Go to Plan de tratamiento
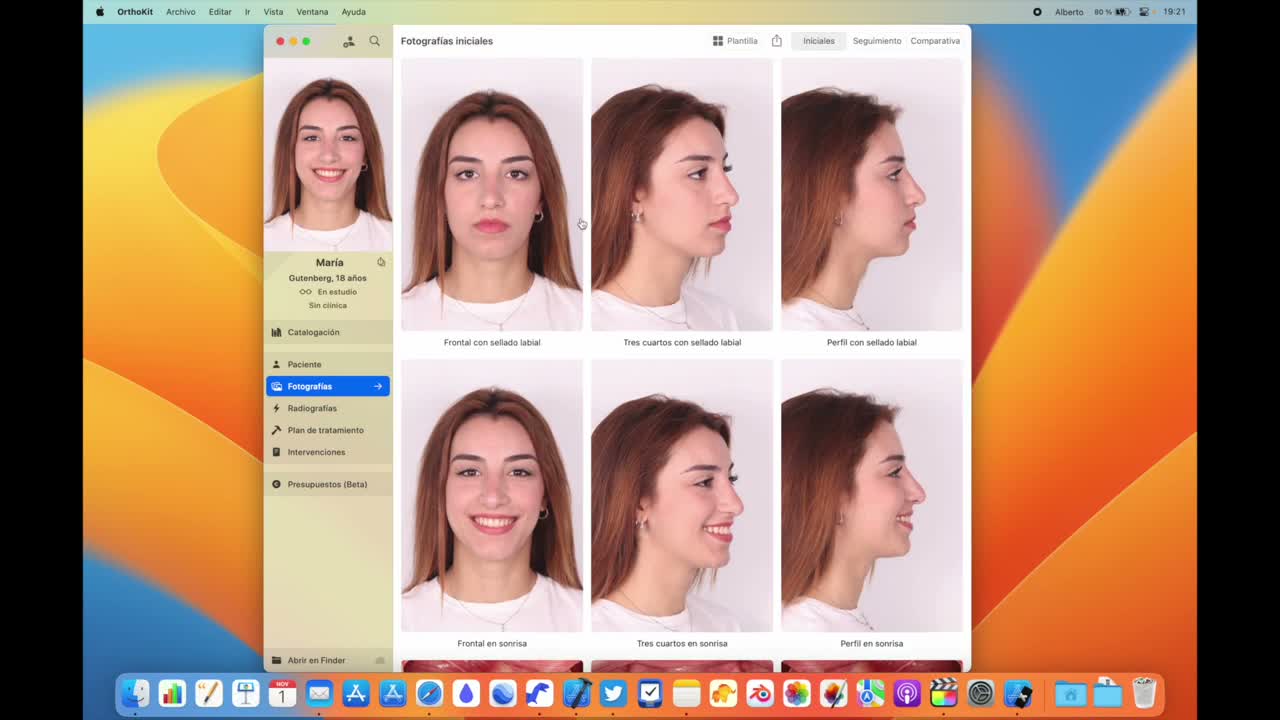Image resolution: width=1280 pixels, height=720 pixels. pos(328,430)
